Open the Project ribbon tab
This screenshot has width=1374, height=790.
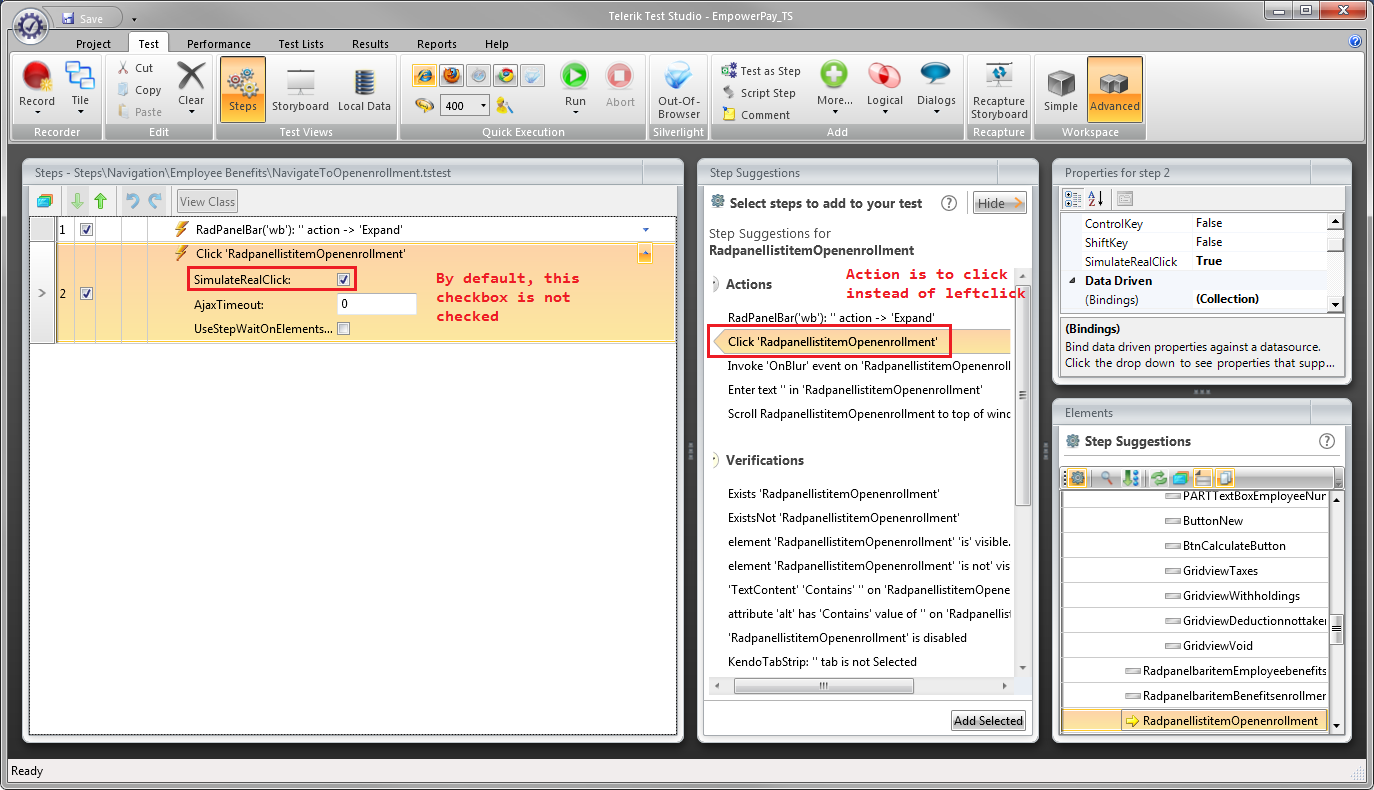[93, 44]
